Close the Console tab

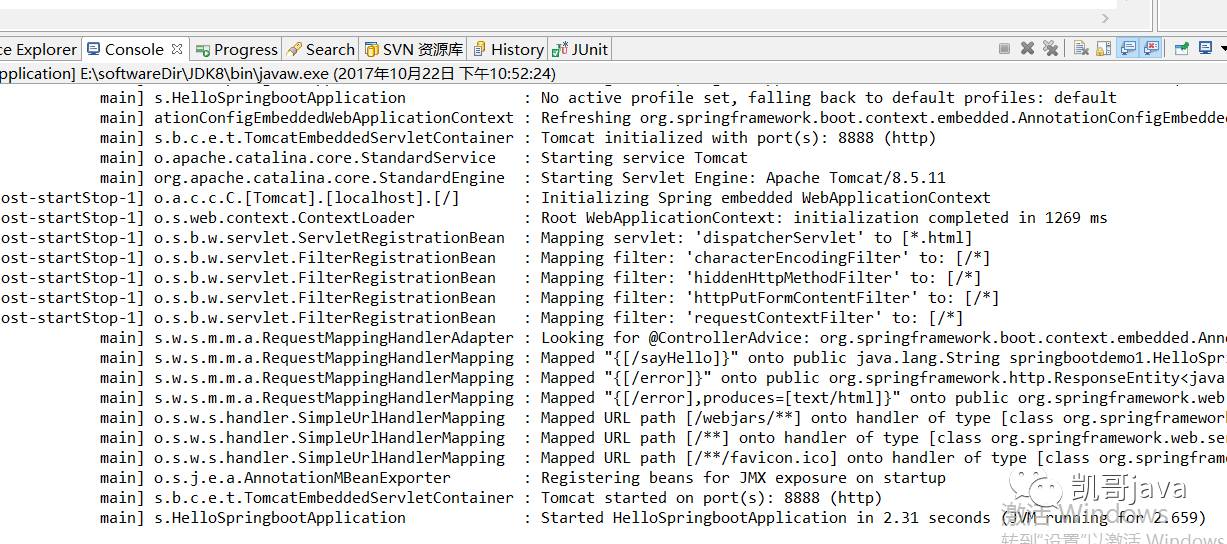(177, 49)
